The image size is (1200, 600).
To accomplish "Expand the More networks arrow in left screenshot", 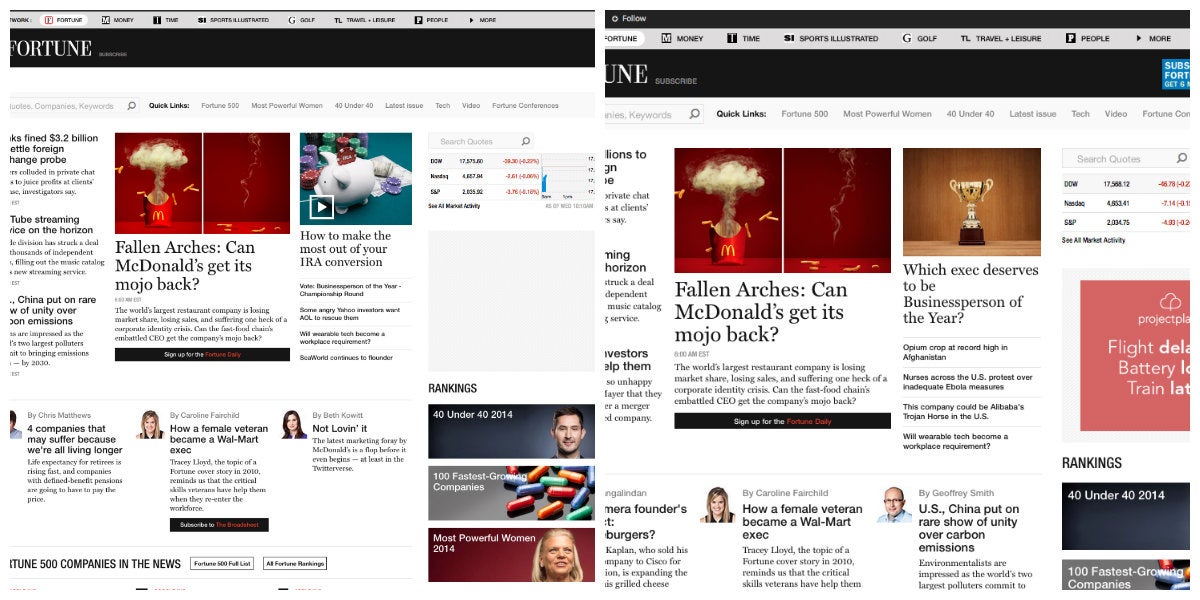I will 471,20.
